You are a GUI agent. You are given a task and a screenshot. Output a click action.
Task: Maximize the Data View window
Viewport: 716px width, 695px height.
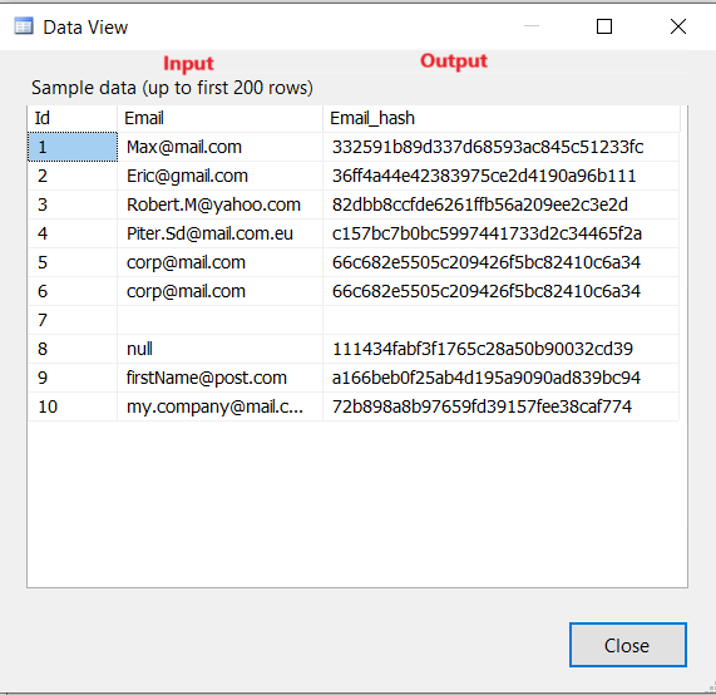click(604, 27)
